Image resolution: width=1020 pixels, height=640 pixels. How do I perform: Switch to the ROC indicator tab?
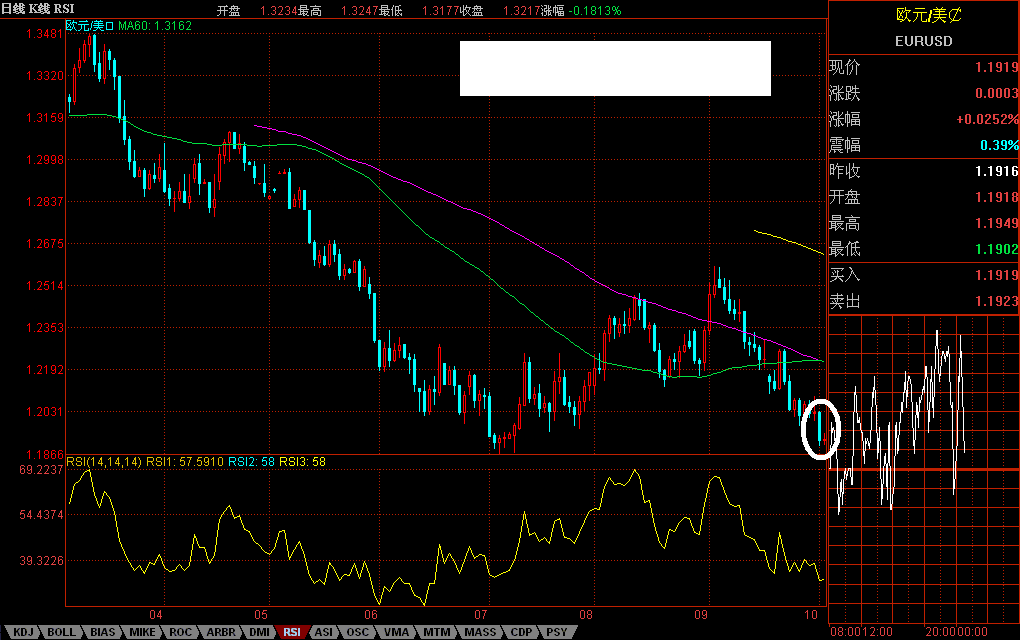180,632
